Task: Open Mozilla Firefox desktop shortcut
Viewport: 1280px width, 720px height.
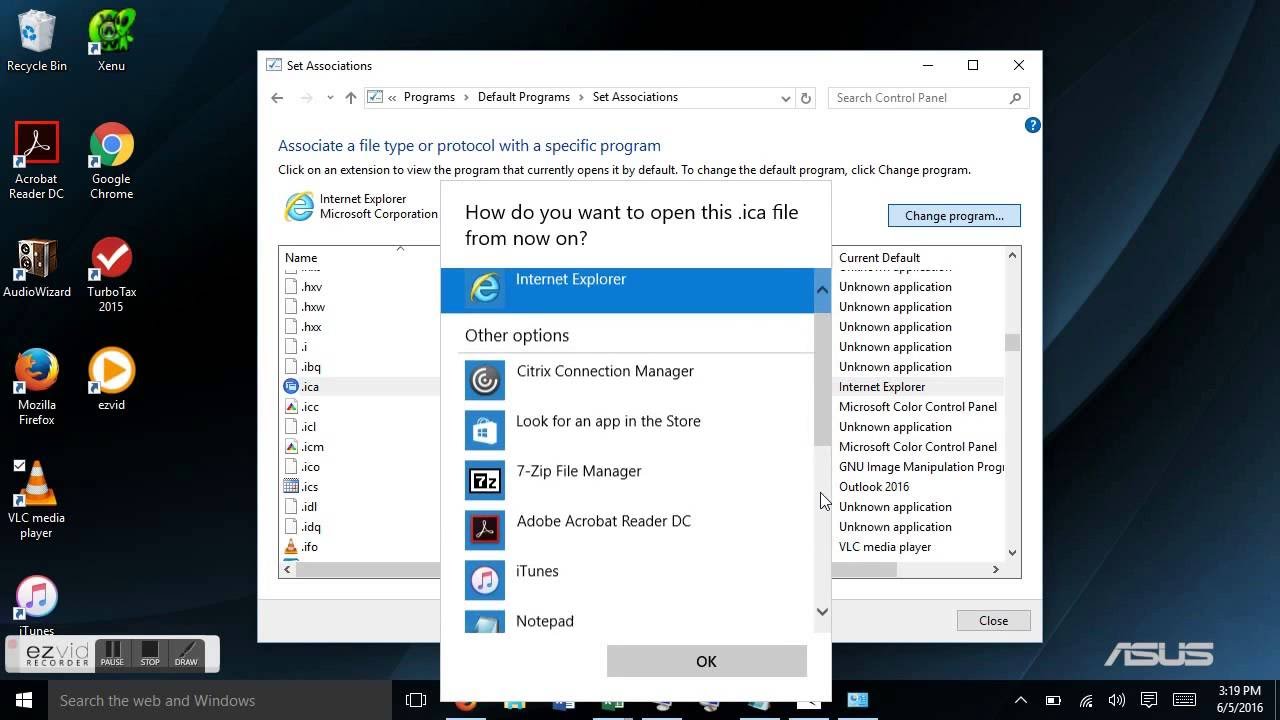Action: point(37,387)
